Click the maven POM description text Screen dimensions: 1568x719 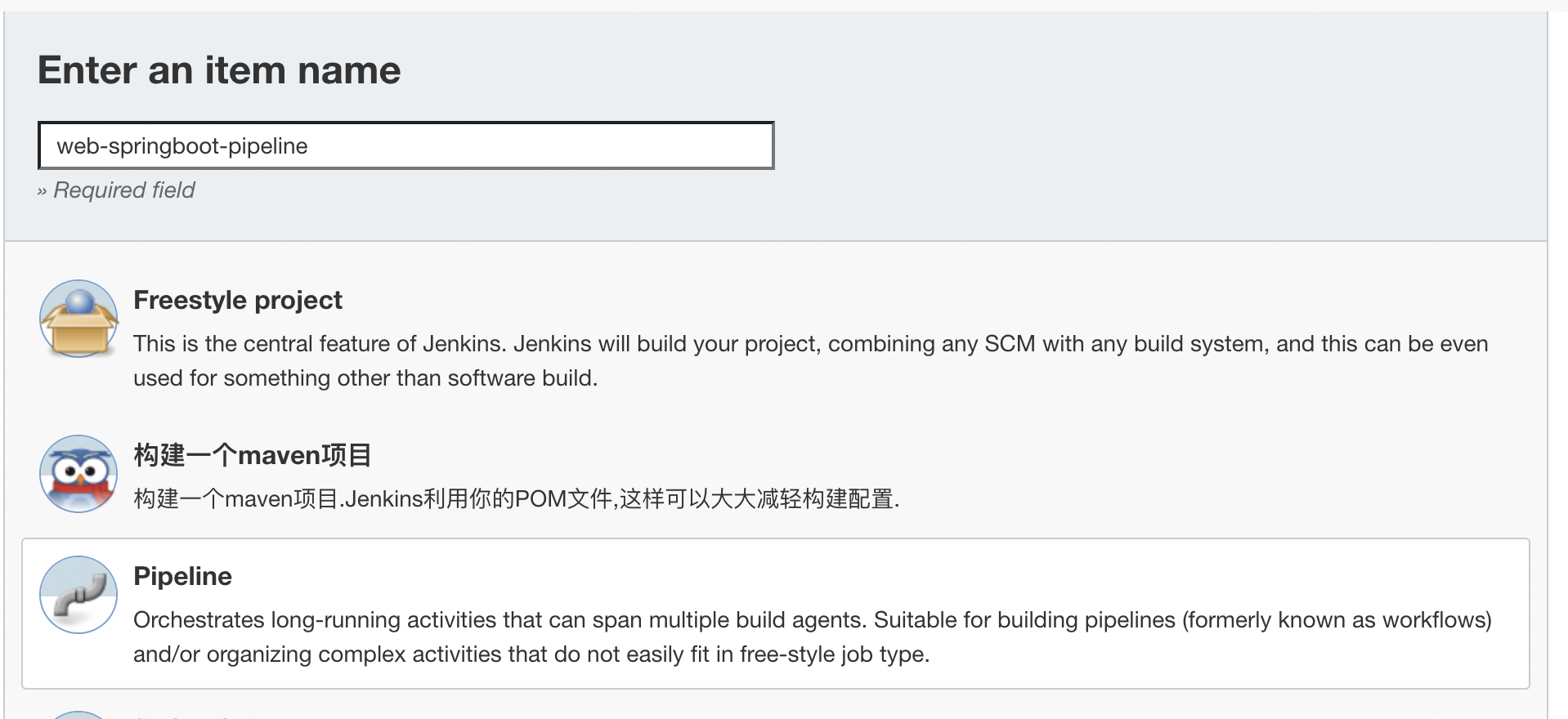coord(517,498)
